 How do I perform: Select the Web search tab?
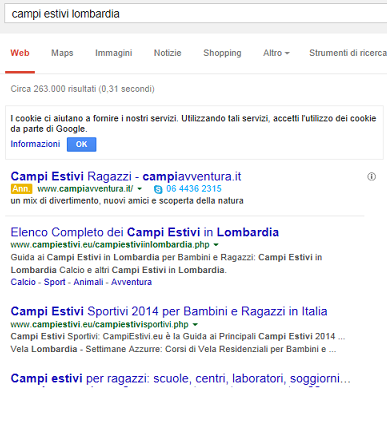coord(20,53)
